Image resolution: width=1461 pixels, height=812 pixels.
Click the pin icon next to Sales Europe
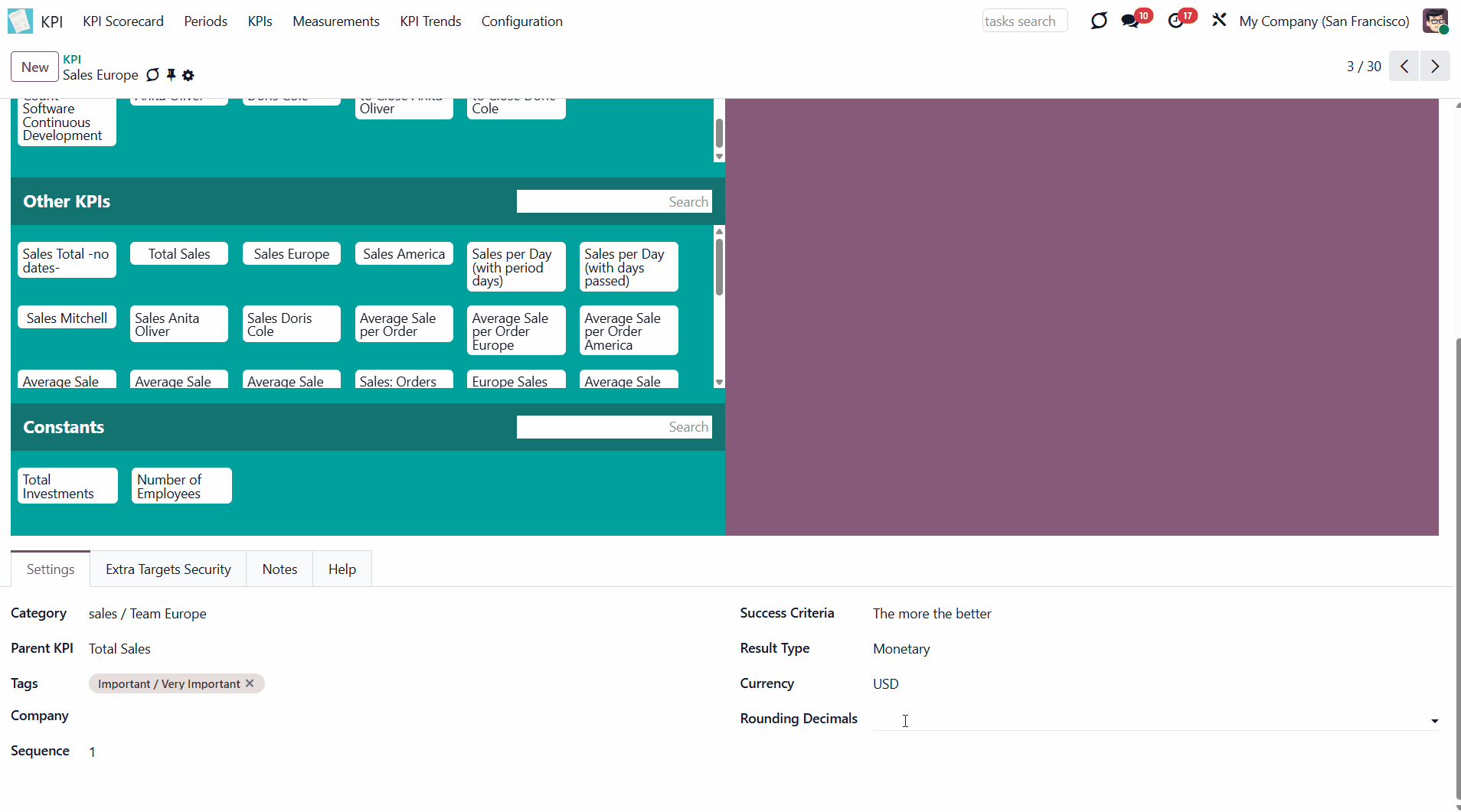[x=171, y=75]
